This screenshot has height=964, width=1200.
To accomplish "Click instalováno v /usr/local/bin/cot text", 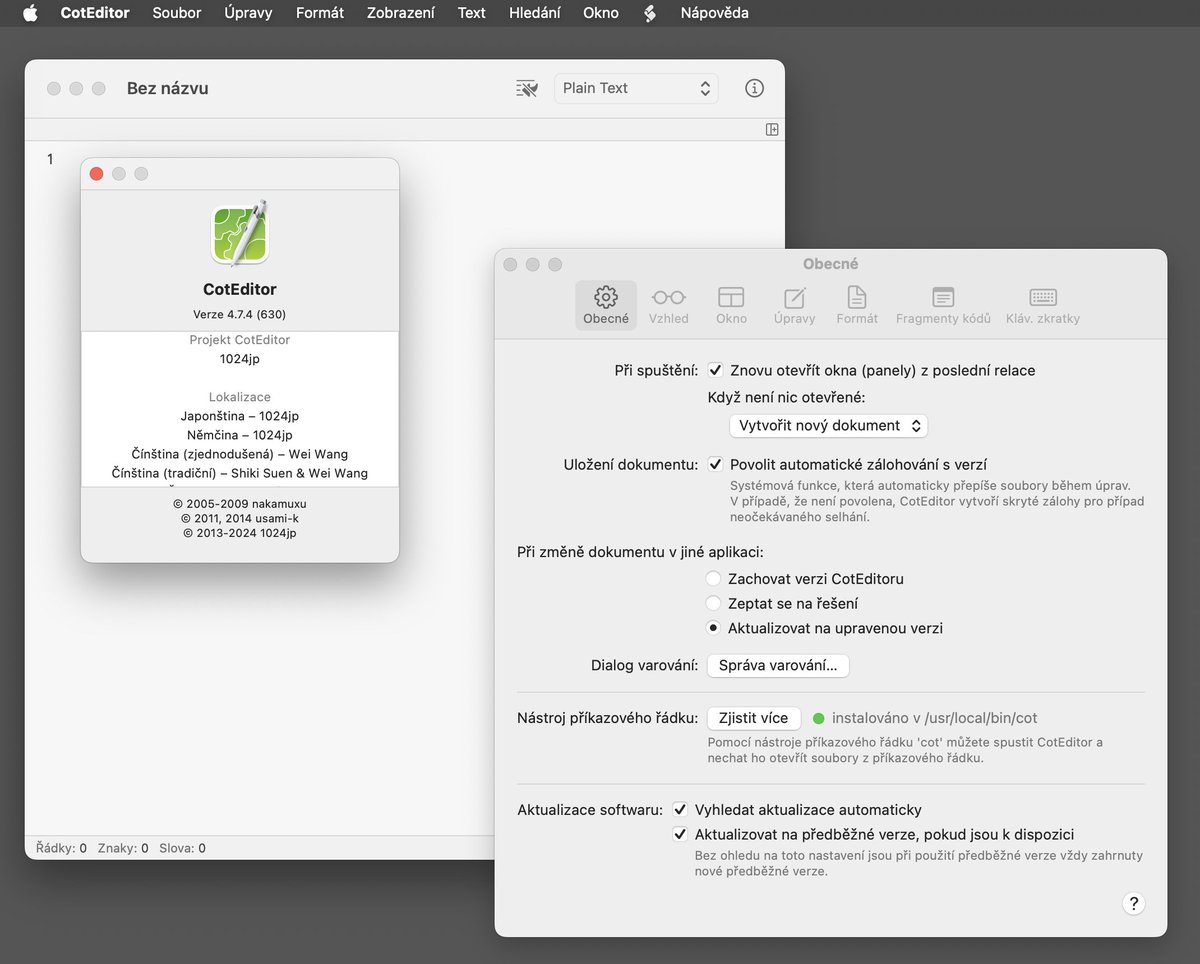I will pyautogui.click(x=935, y=718).
